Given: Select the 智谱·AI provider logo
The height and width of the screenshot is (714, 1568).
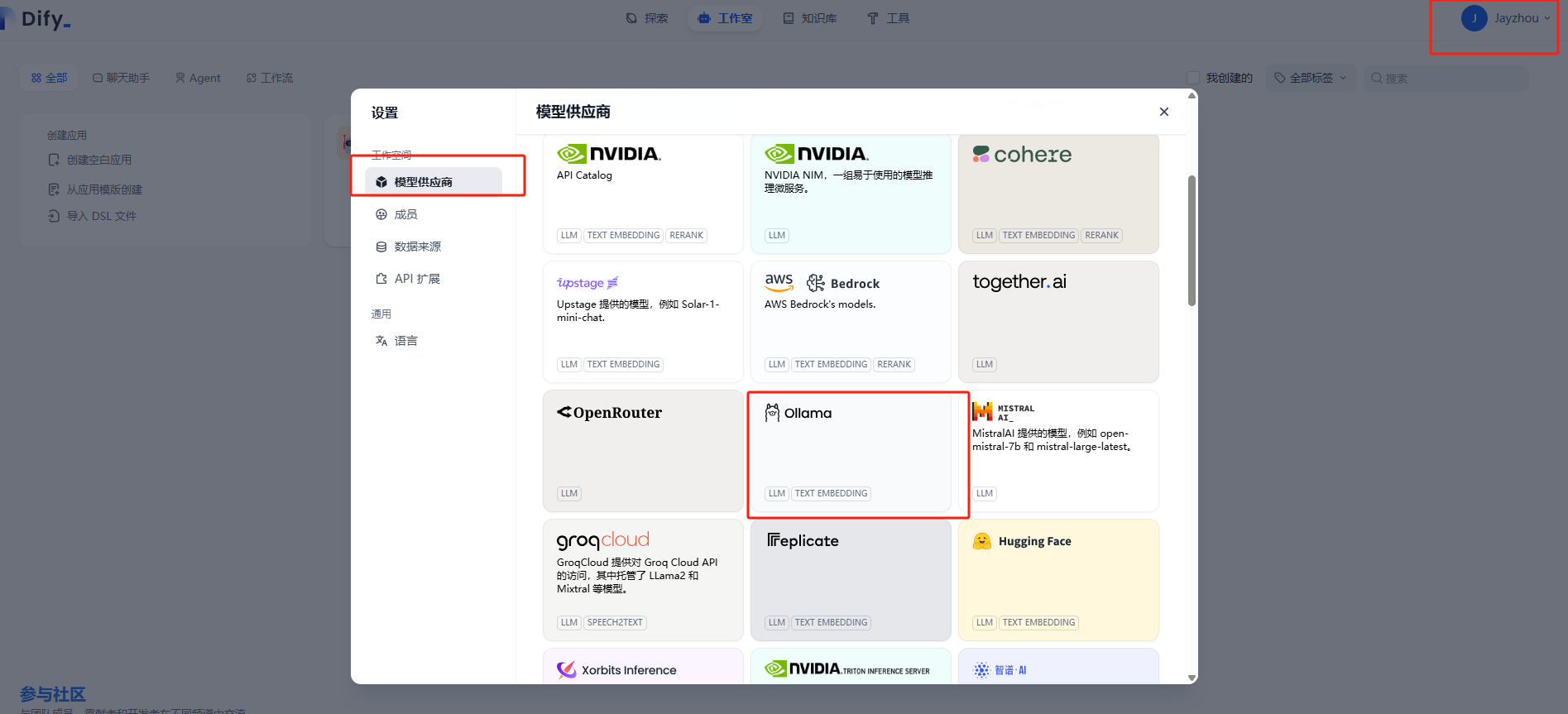Looking at the screenshot, I should click(x=1000, y=670).
